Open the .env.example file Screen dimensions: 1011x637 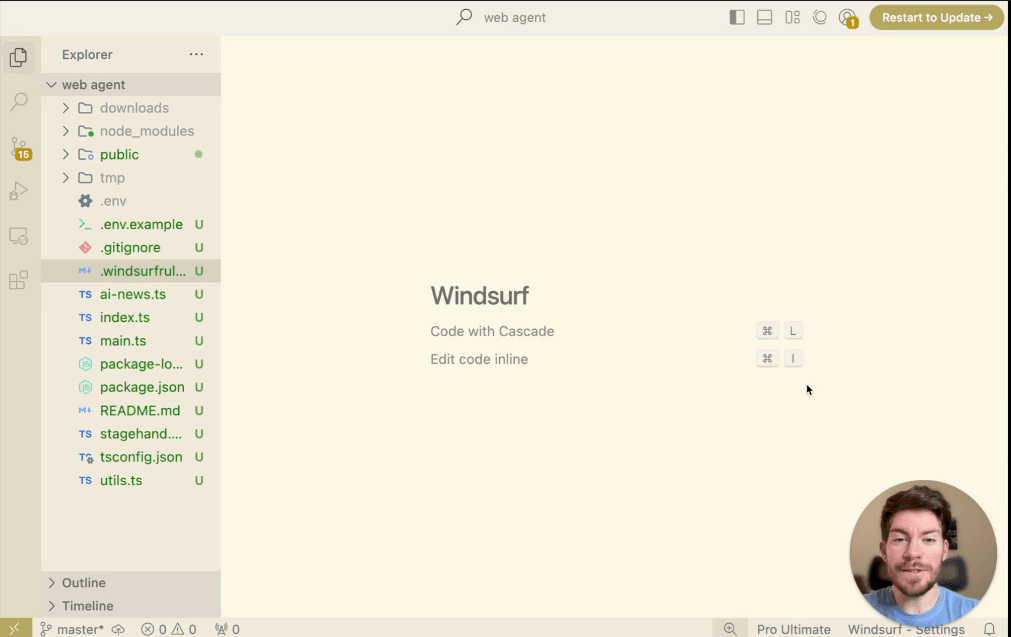pyautogui.click(x=131, y=224)
